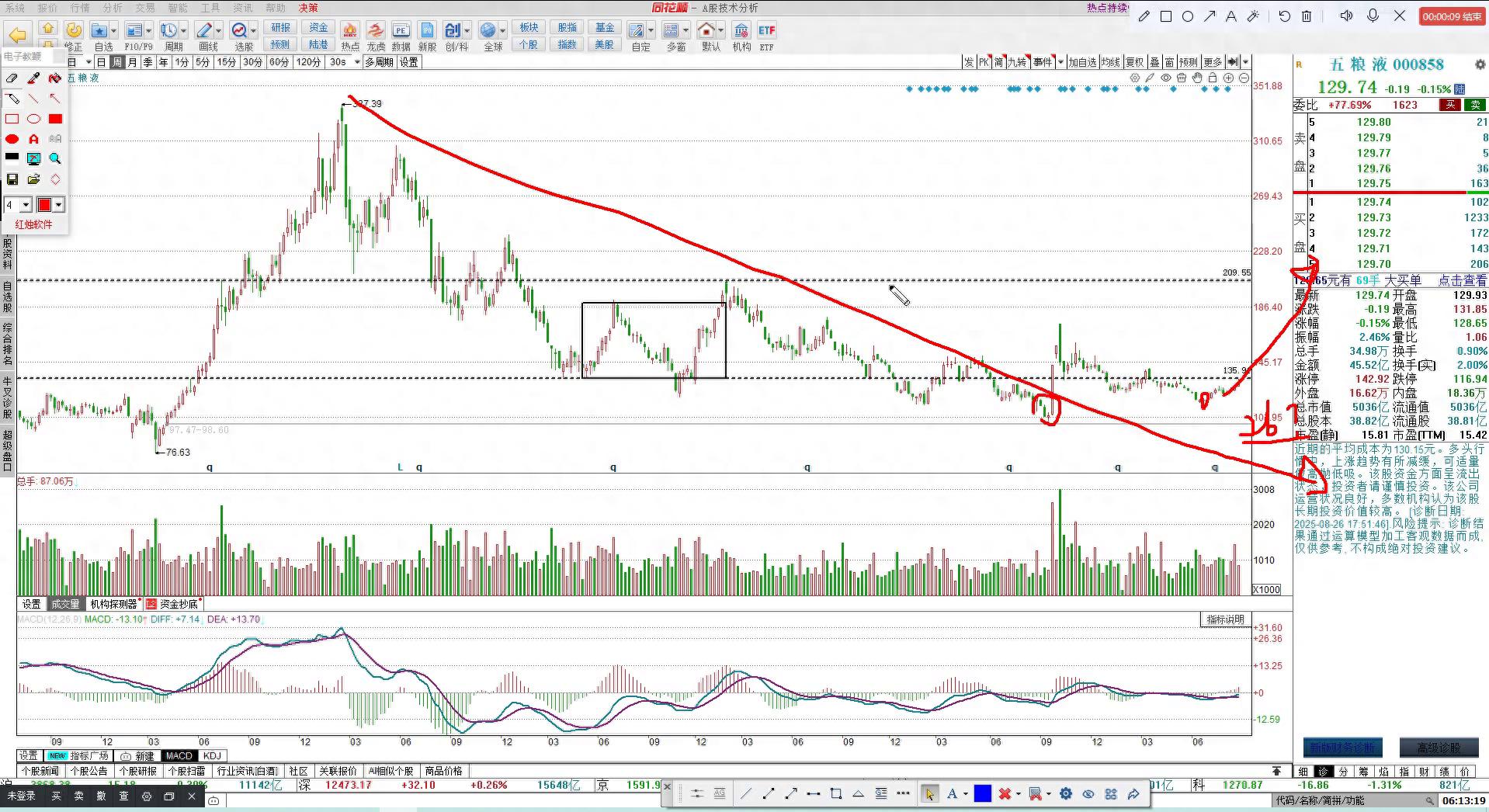Click the 高级诊股 button

pyautogui.click(x=1438, y=748)
